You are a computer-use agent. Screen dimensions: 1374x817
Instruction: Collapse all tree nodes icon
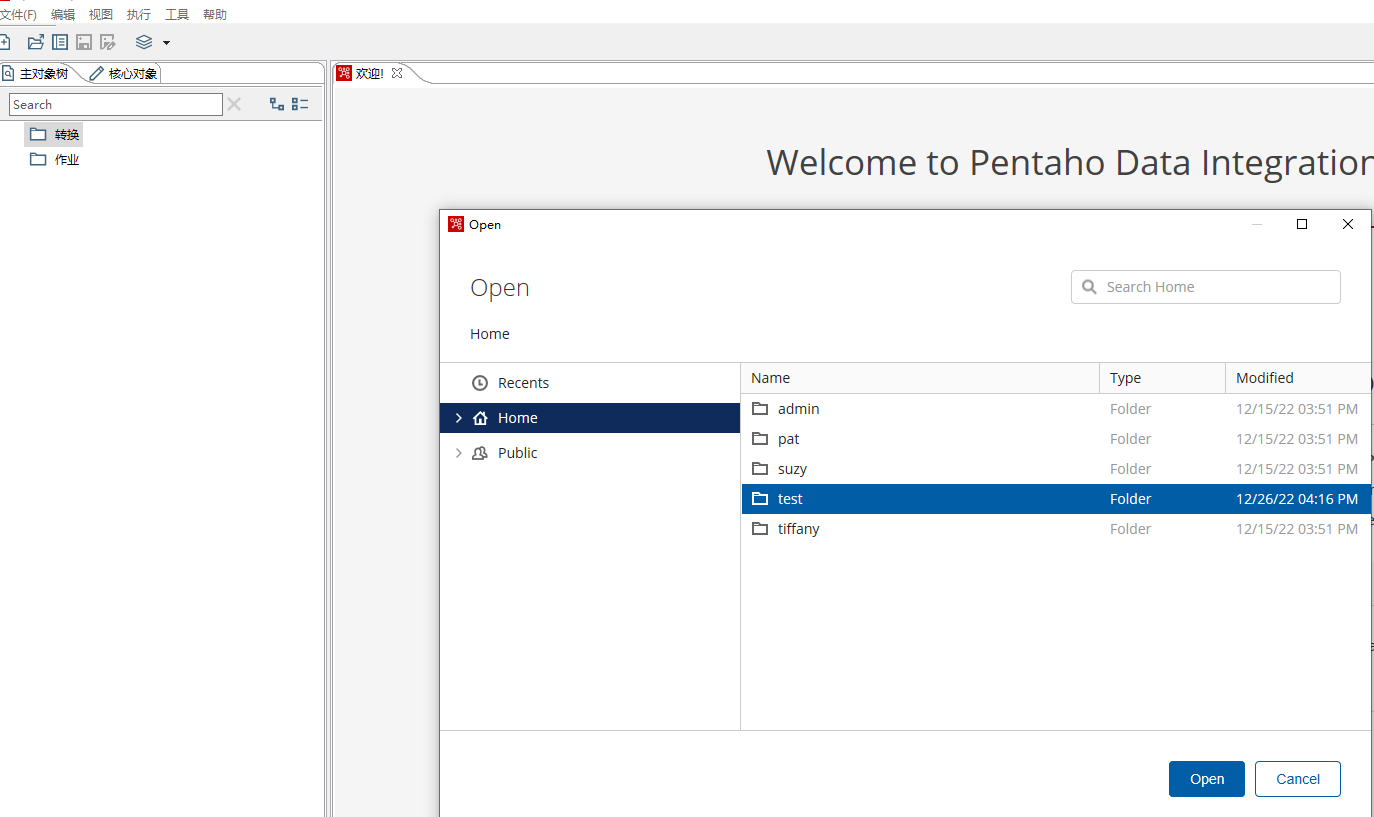(300, 104)
